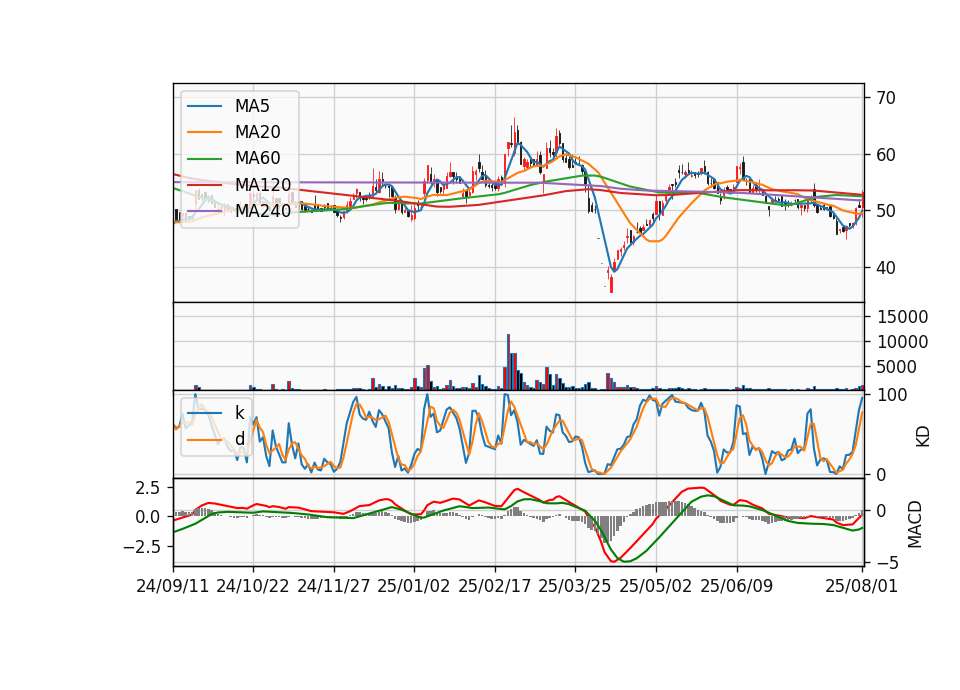Click the 'k' legend label in KD panel
The height and width of the screenshot is (690, 960).
239,413
